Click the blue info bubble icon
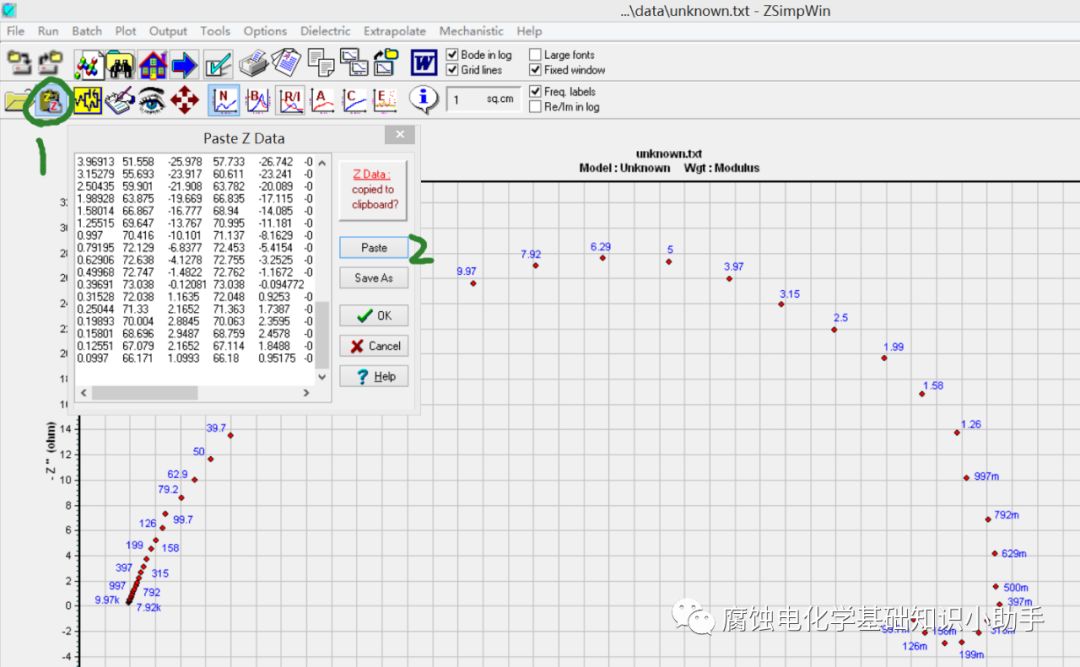This screenshot has width=1080, height=667. (x=424, y=99)
